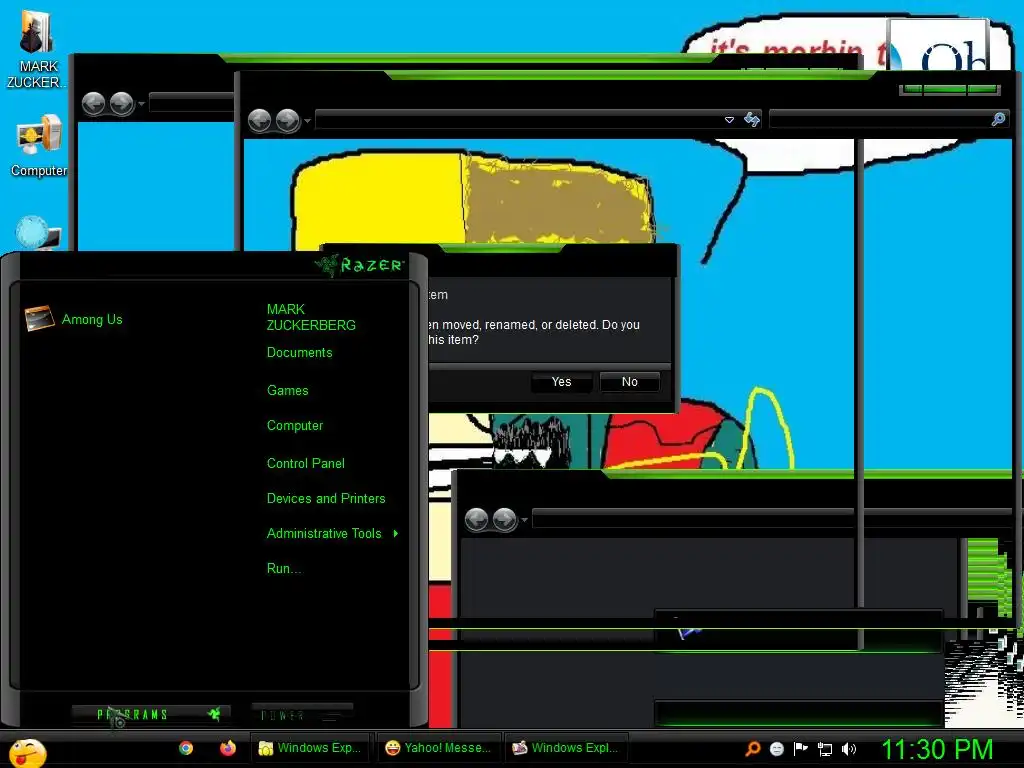Image resolution: width=1024 pixels, height=768 pixels.
Task: Go back in the middle Explorer window
Action: (x=260, y=120)
